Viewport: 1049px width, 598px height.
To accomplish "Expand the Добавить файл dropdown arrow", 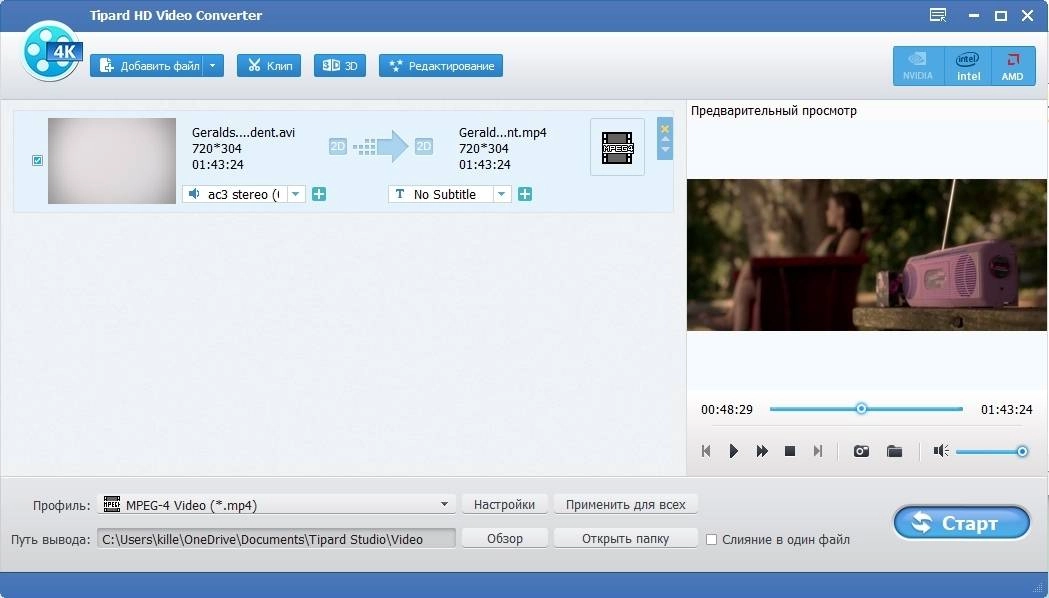I will click(x=213, y=66).
